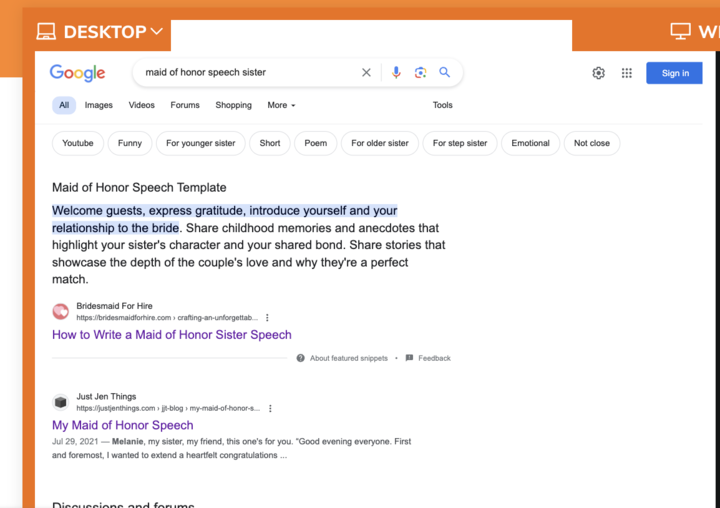Click About featured snippets link

click(349, 358)
